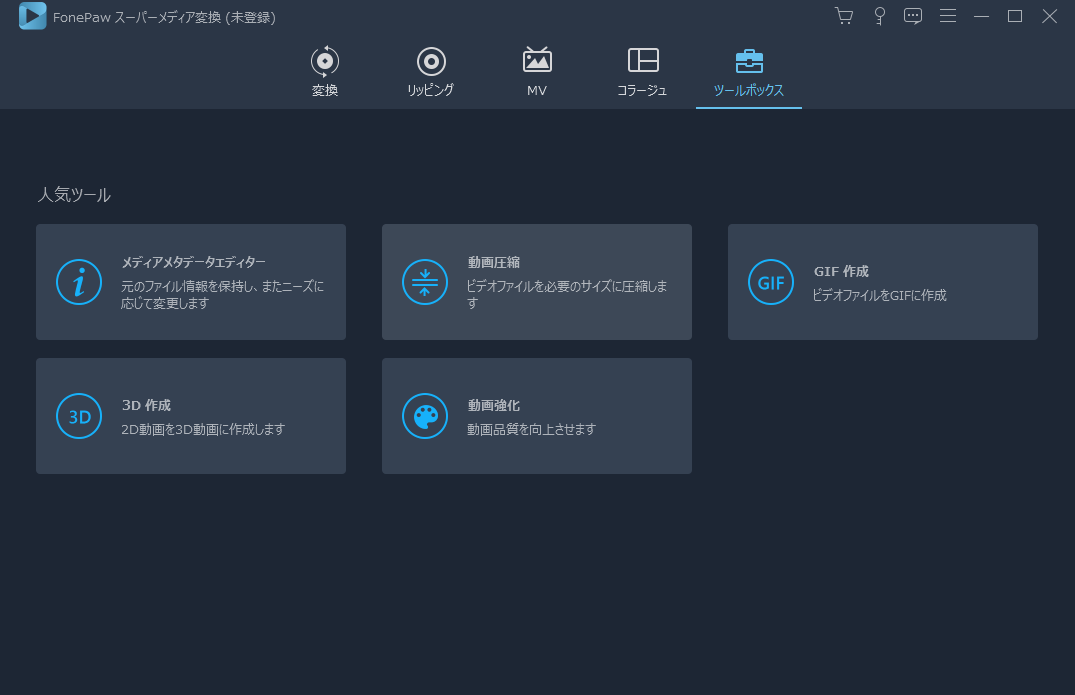This screenshot has height=695, width=1075.
Task: Click the リッピング disc icon
Action: 431,61
